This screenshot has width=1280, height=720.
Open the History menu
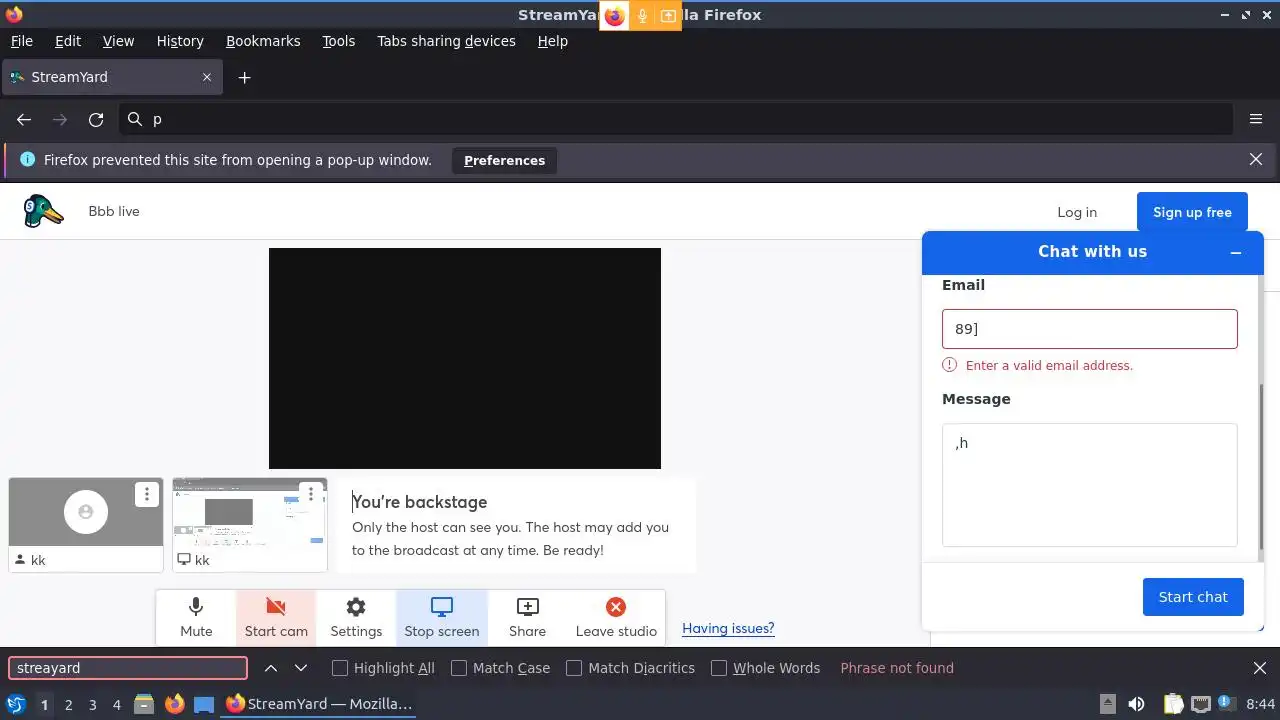point(180,41)
